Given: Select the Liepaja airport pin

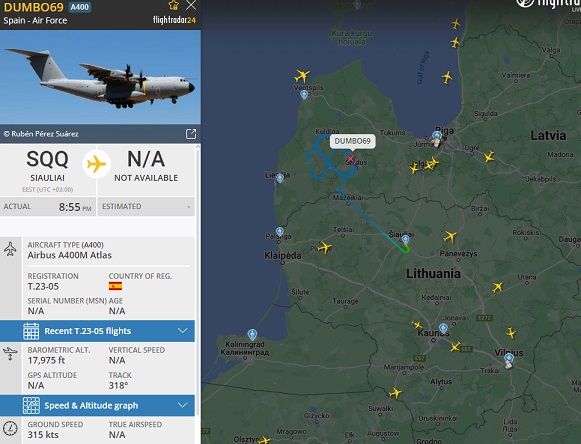Looking at the screenshot, I should point(280,178).
